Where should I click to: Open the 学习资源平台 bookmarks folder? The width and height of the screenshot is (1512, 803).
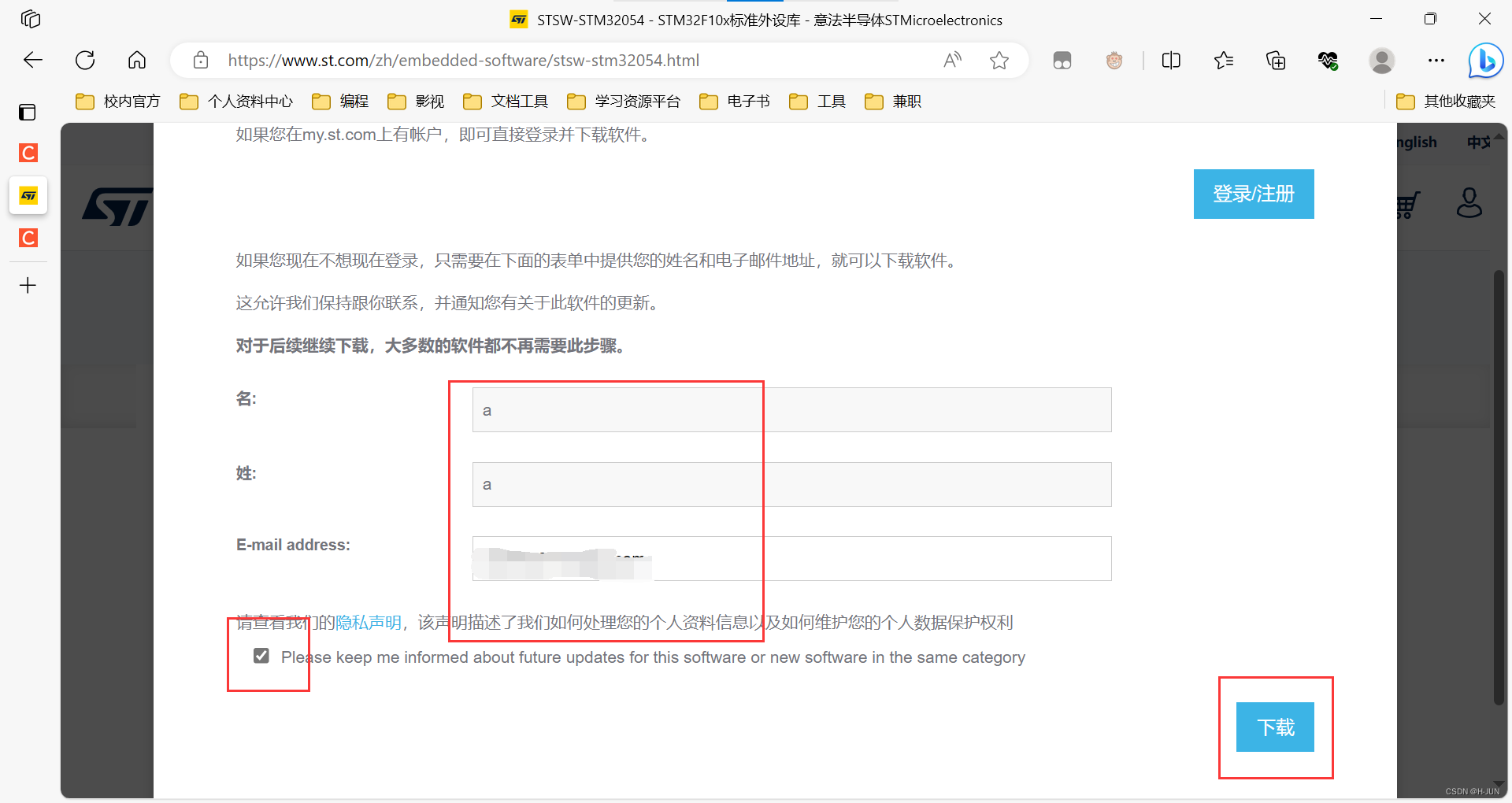point(624,102)
